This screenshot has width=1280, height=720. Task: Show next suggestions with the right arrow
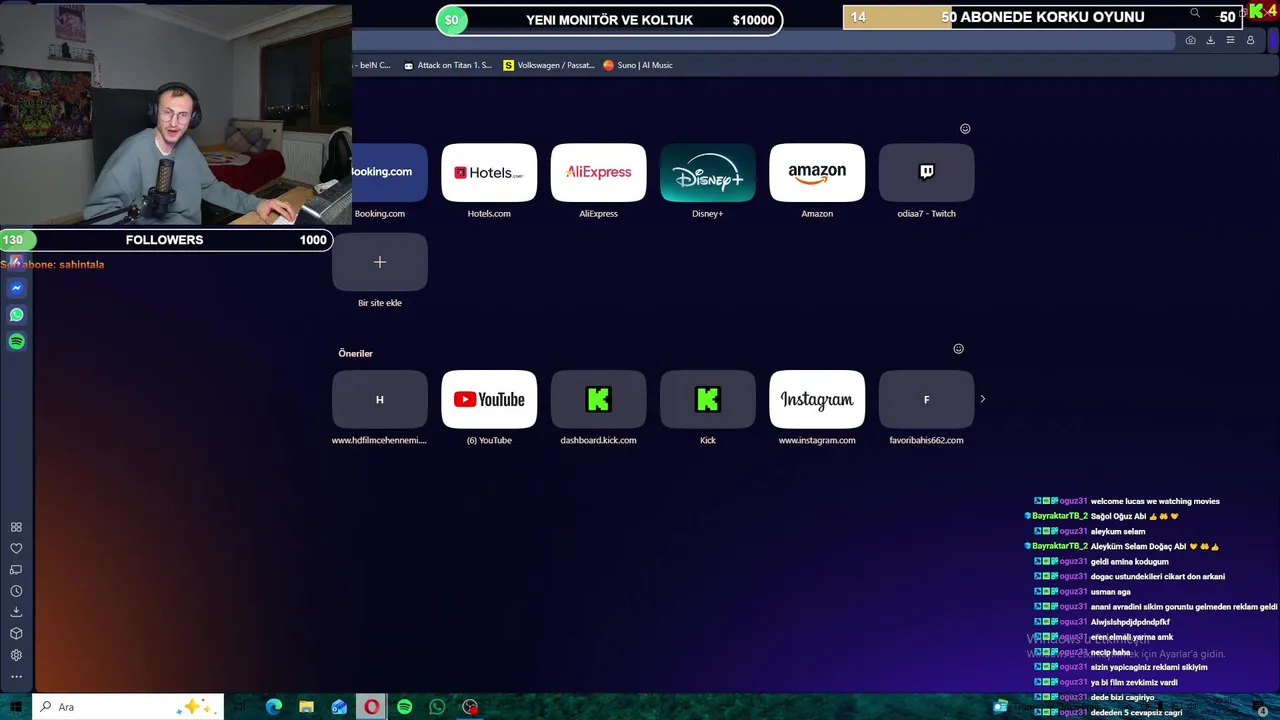pyautogui.click(x=982, y=399)
